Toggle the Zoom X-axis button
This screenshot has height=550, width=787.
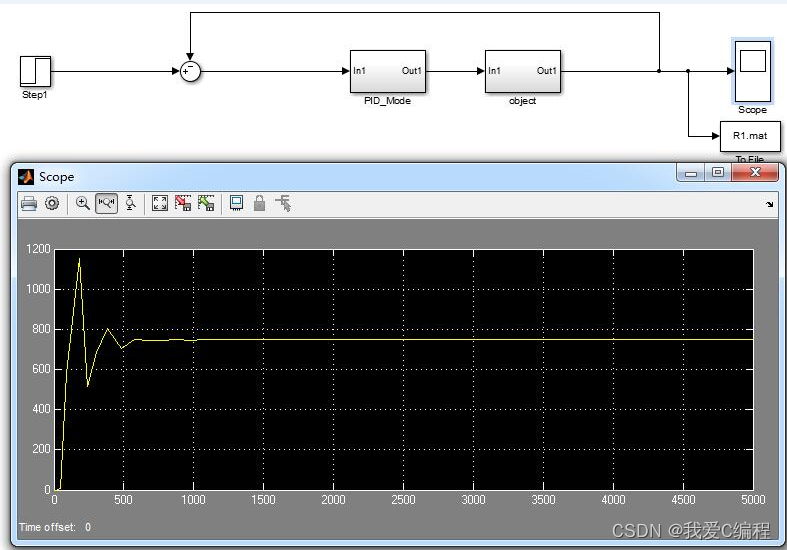pos(106,203)
